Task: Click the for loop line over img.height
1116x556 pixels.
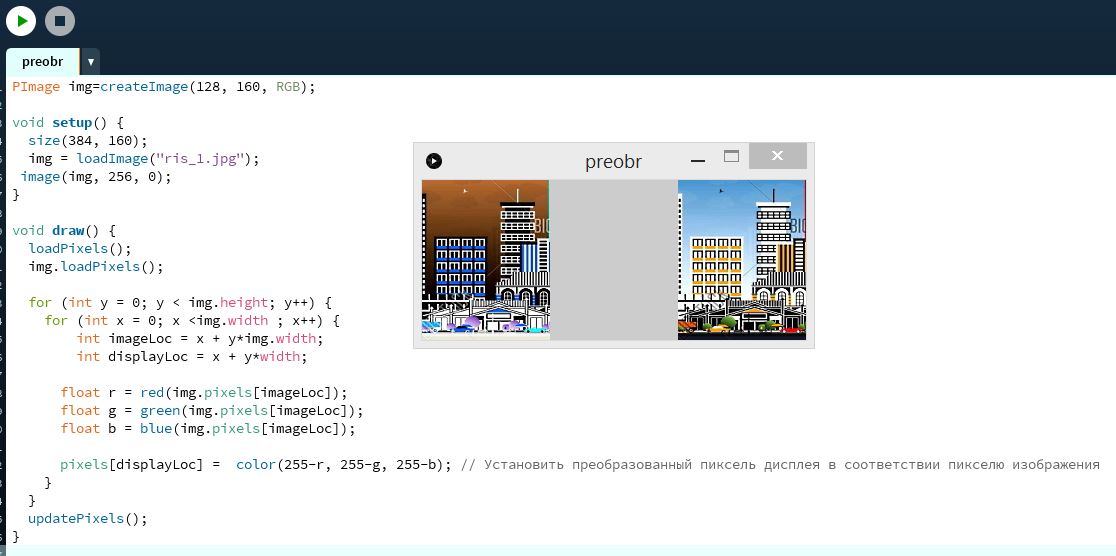Action: 180,303
